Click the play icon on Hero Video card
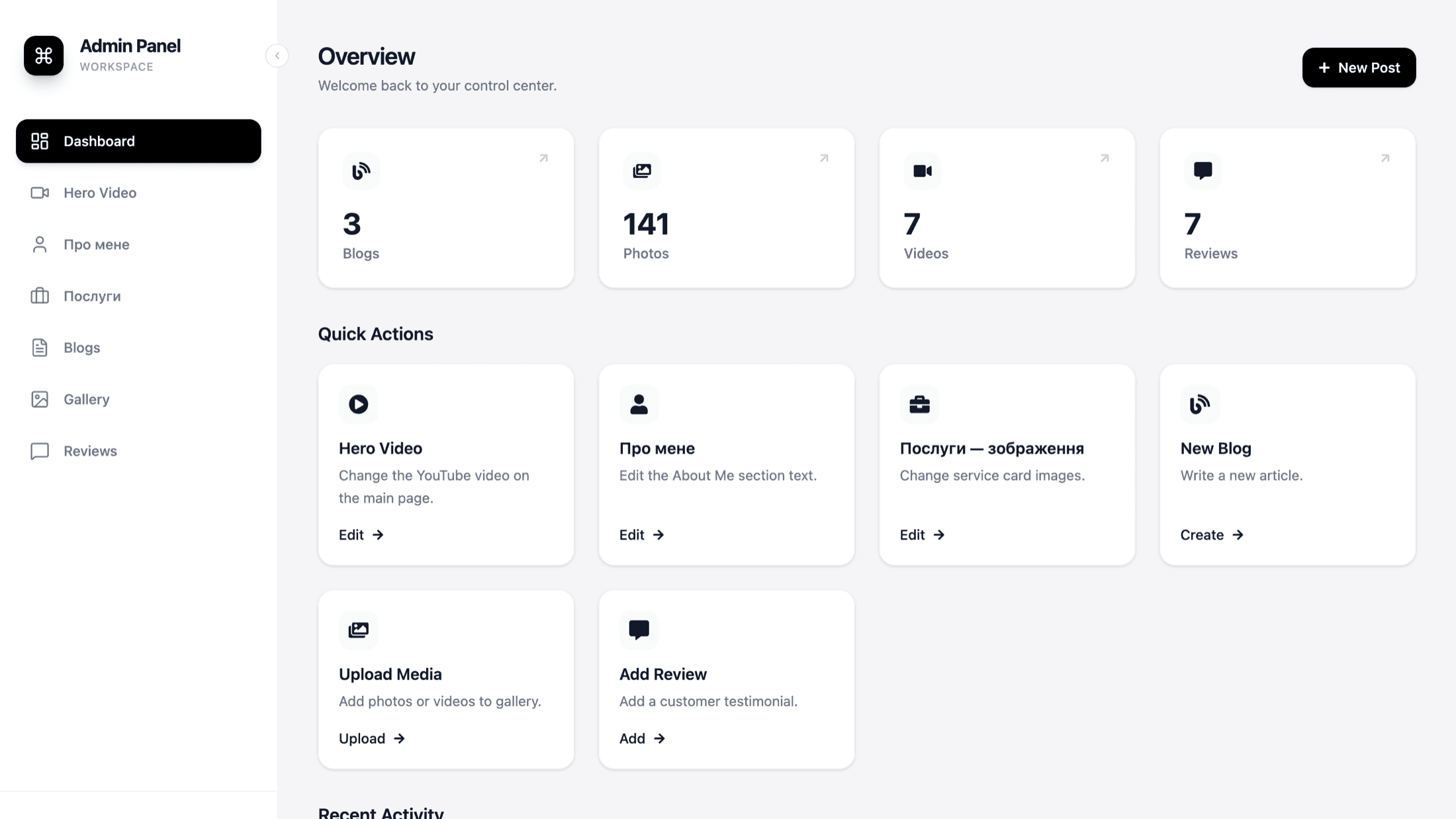Screen dimensions: 1456x819 tap(358, 404)
